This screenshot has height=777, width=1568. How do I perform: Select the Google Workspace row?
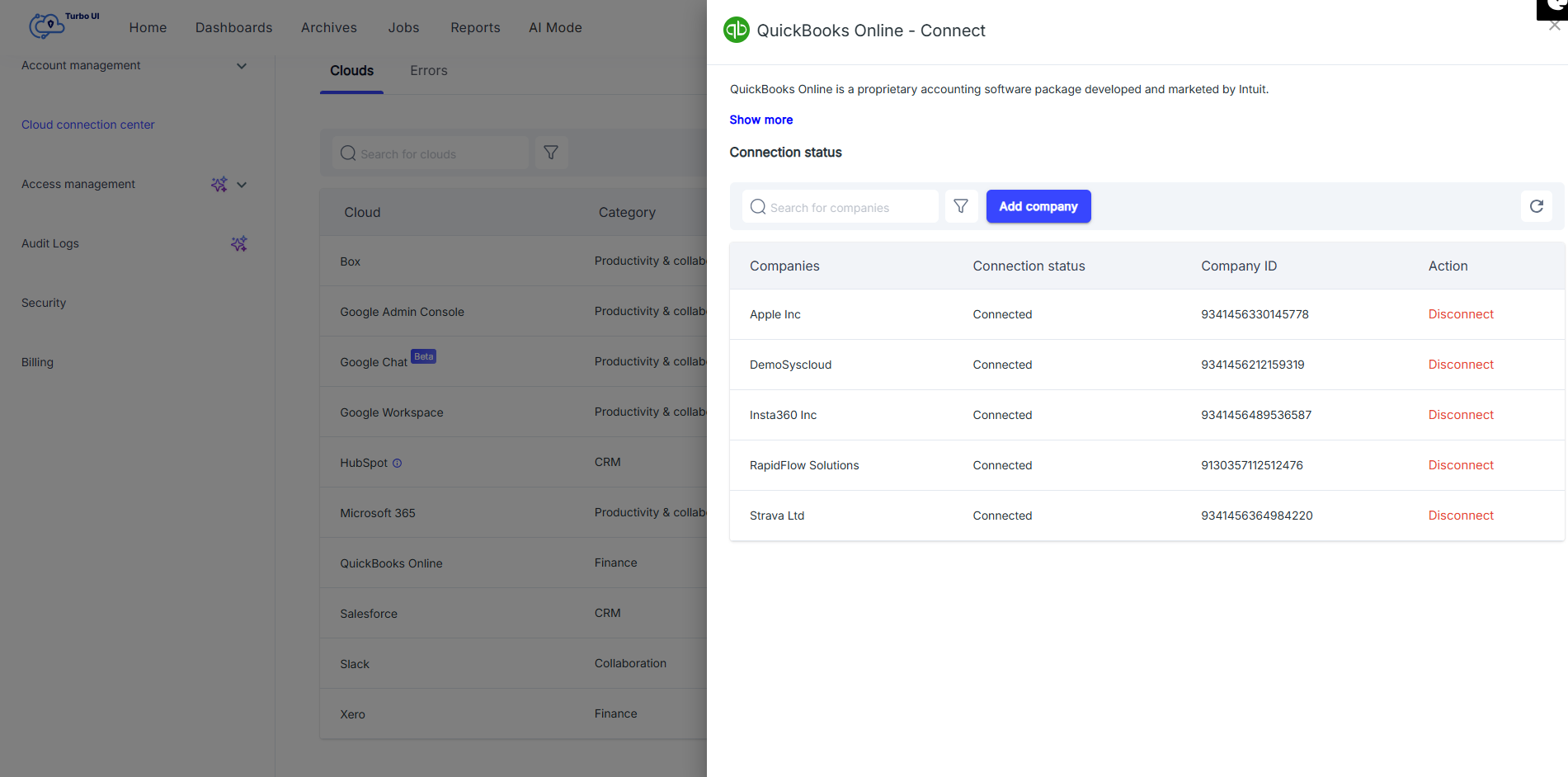pyautogui.click(x=514, y=412)
